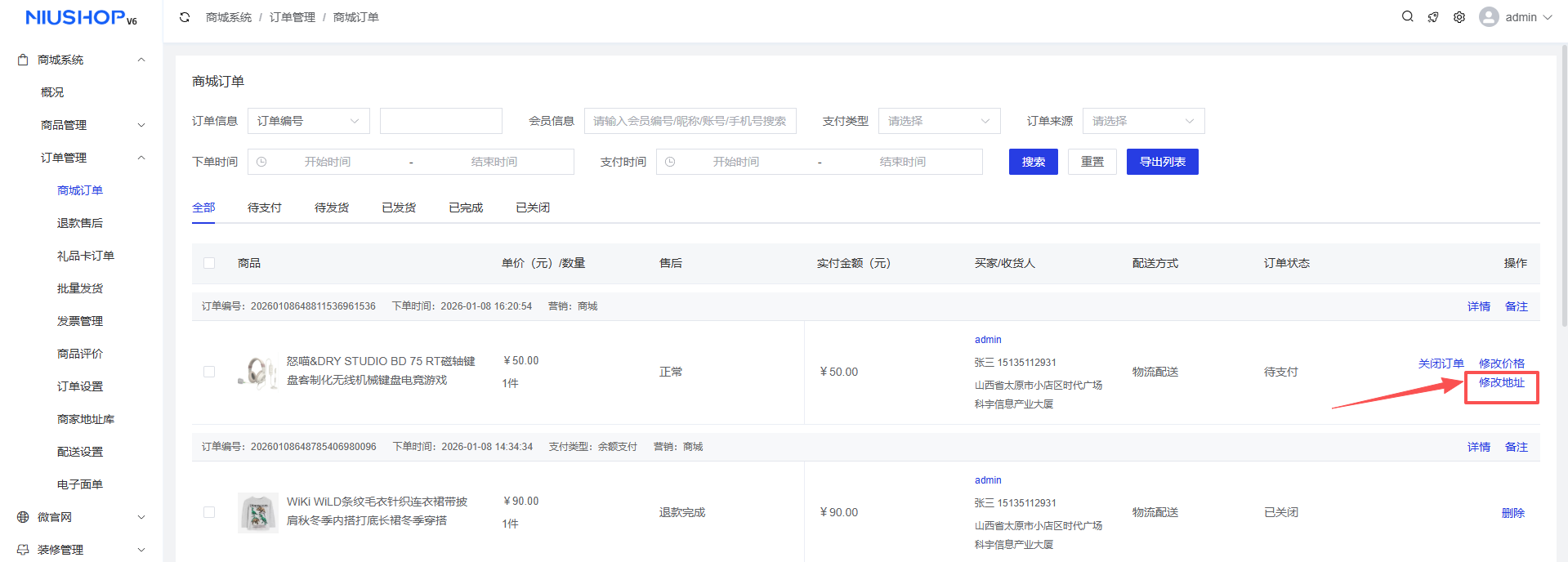
Task: Click the admin avatar icon
Action: coord(1489,17)
